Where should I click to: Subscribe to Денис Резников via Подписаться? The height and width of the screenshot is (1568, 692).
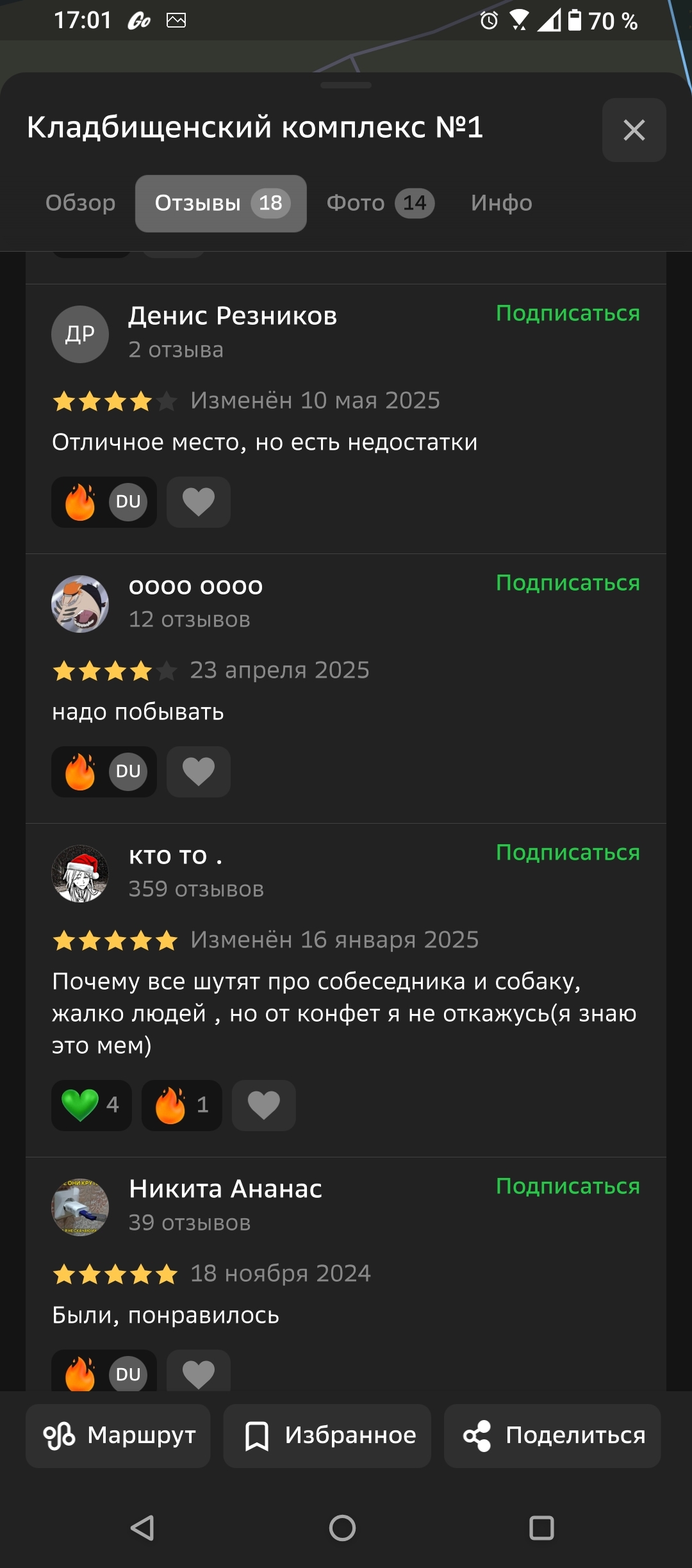568,313
